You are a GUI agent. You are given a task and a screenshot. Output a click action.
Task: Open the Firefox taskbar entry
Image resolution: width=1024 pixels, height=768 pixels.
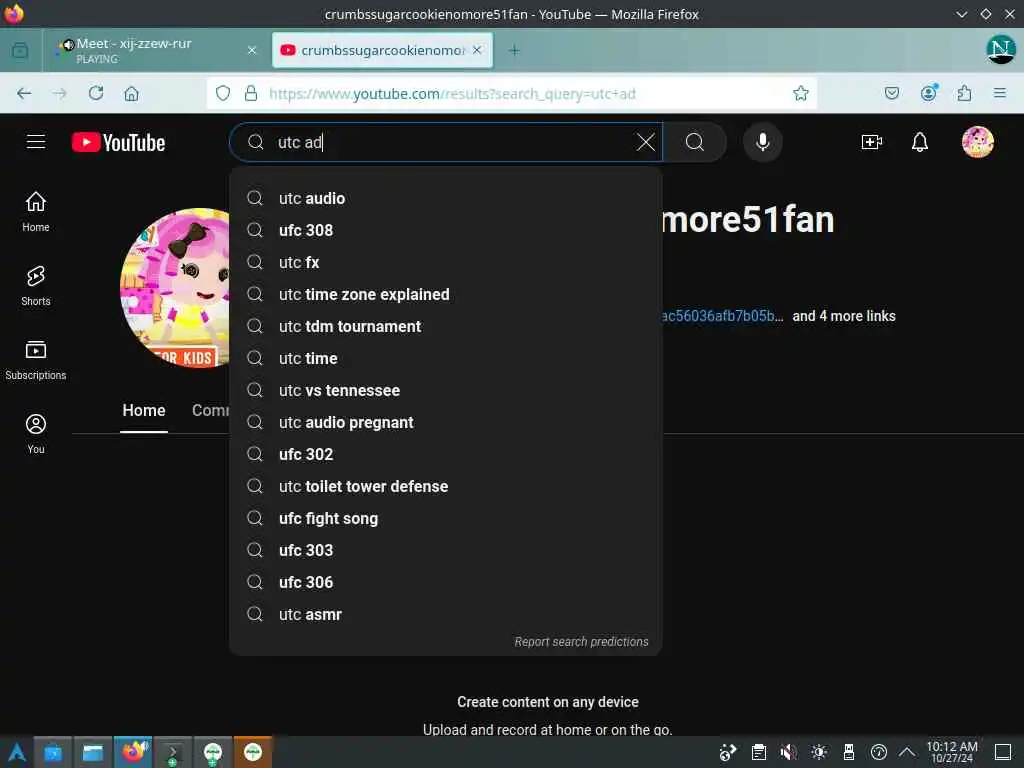click(x=133, y=752)
